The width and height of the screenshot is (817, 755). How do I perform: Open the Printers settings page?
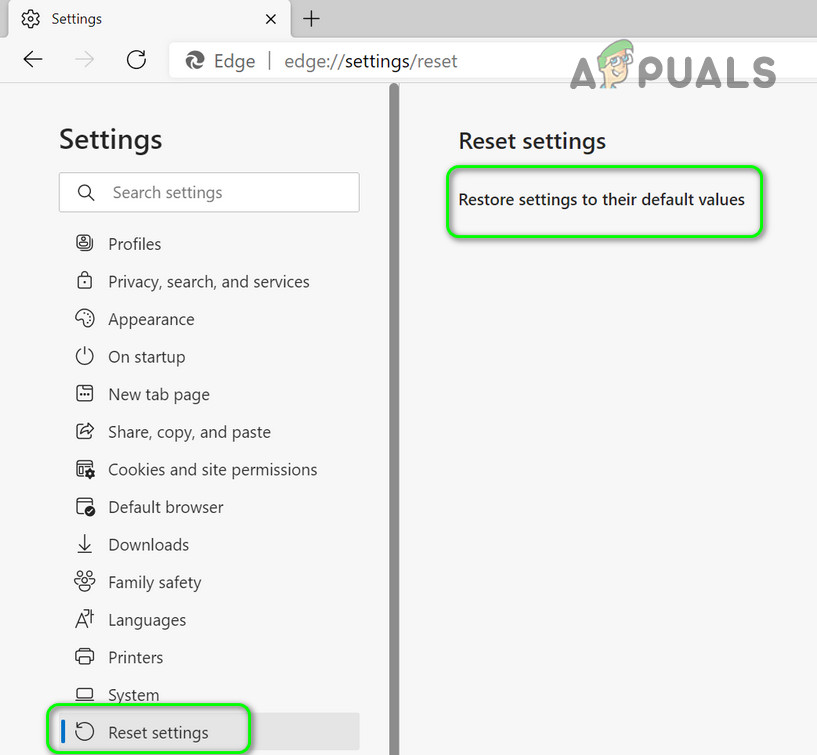[x=119, y=657]
